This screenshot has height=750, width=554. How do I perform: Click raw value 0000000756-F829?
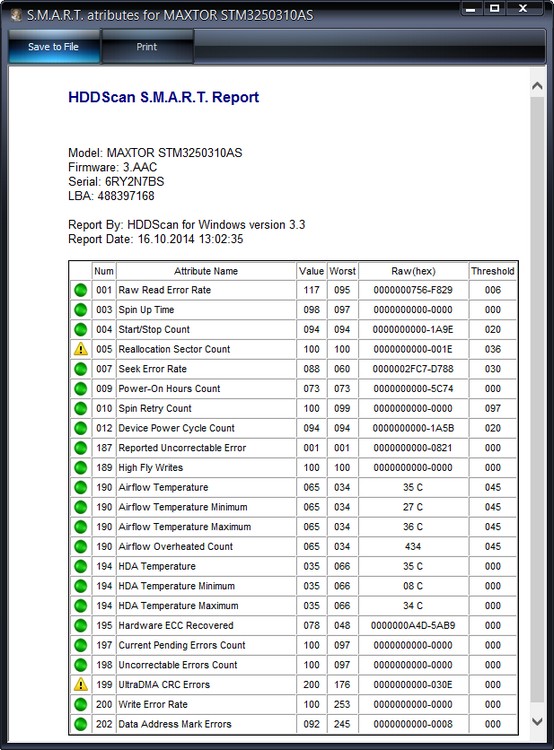point(413,290)
